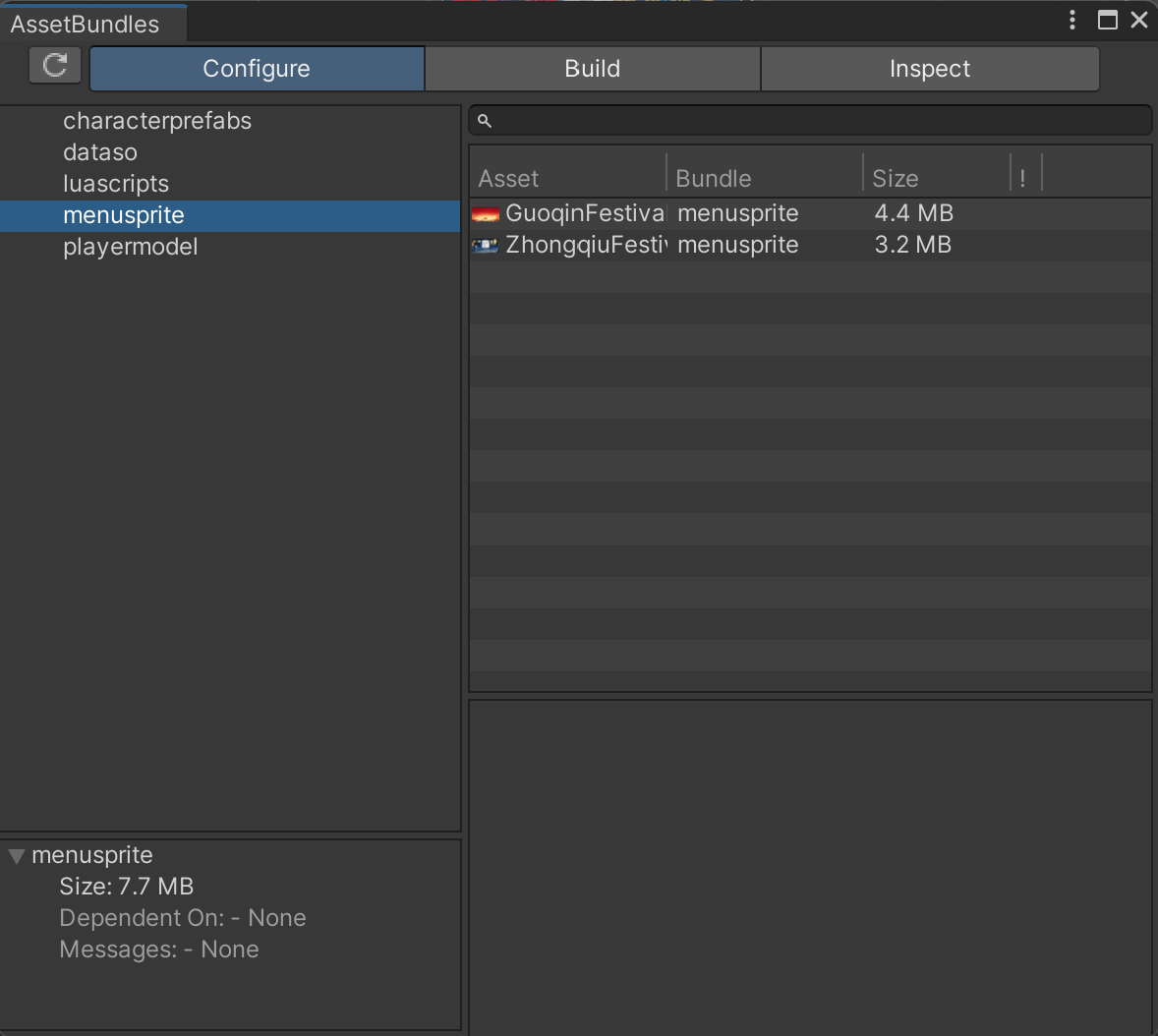This screenshot has height=1036, width=1158.
Task: Switch to the Inspect tab
Action: (x=930, y=69)
